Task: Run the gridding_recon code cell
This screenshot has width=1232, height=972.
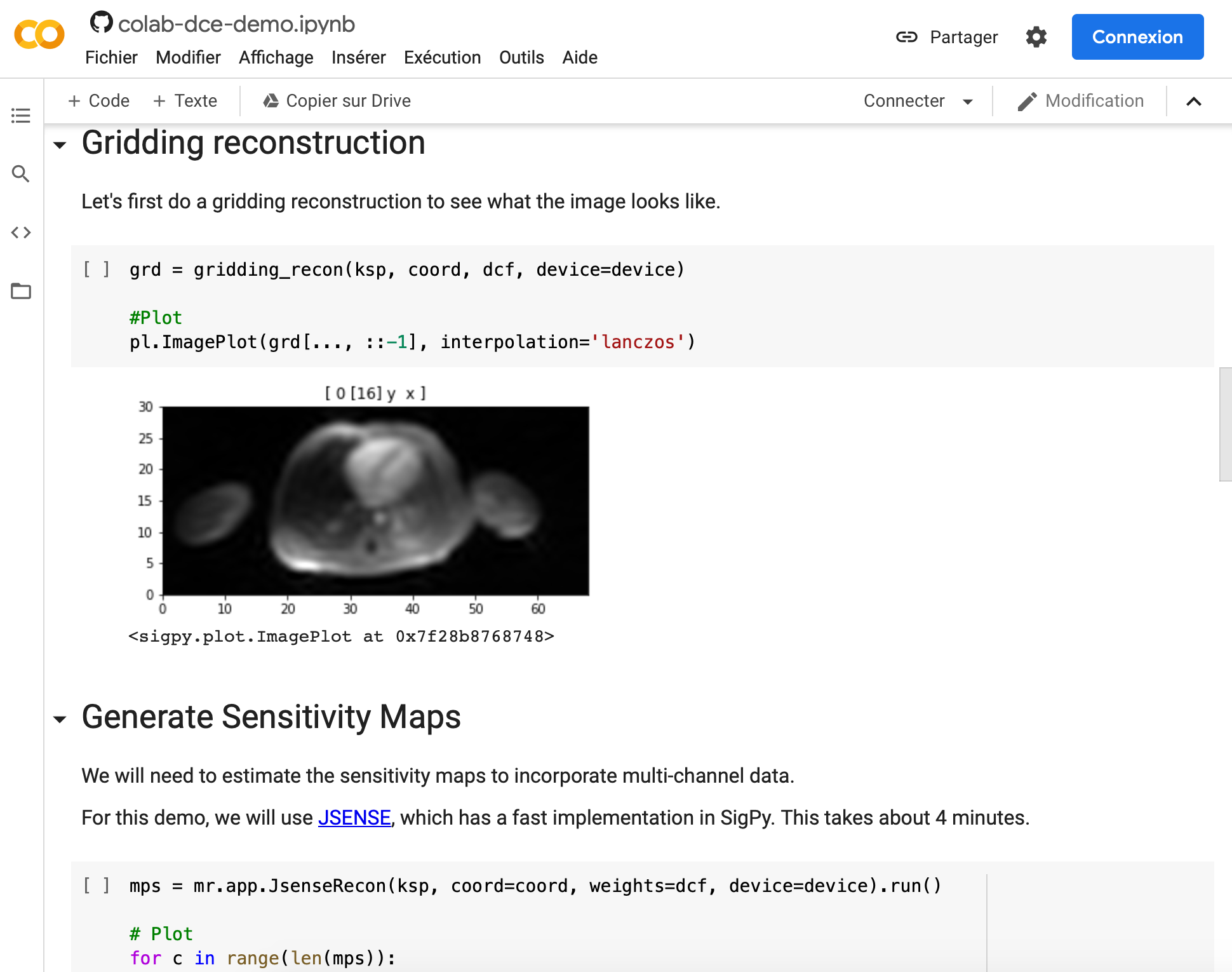Action: [x=97, y=269]
